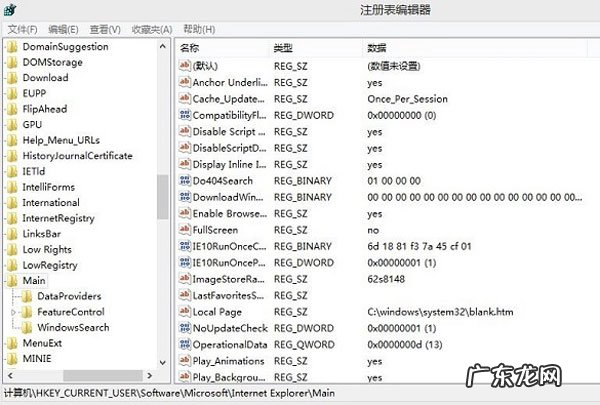The image size is (600, 405).
Task: Click the Registry Editor app icon in title bar
Action: [10, 9]
